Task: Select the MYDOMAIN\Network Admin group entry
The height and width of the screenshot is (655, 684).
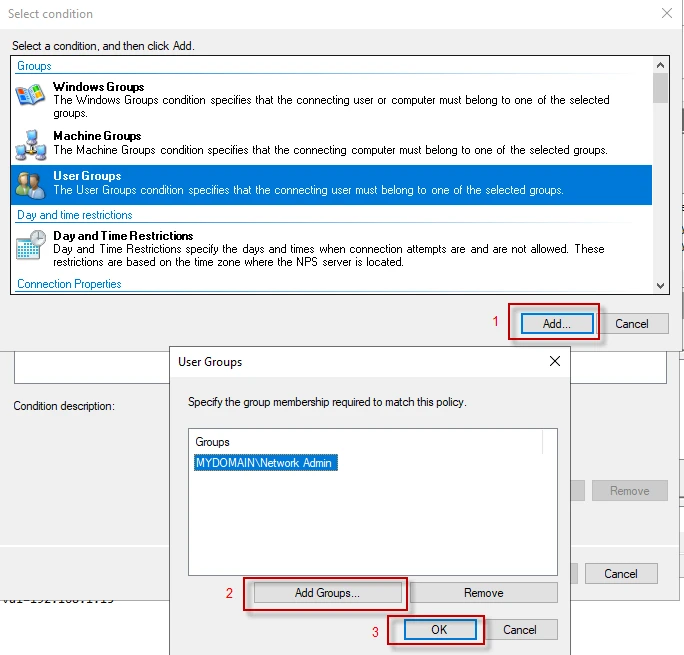Action: [265, 463]
